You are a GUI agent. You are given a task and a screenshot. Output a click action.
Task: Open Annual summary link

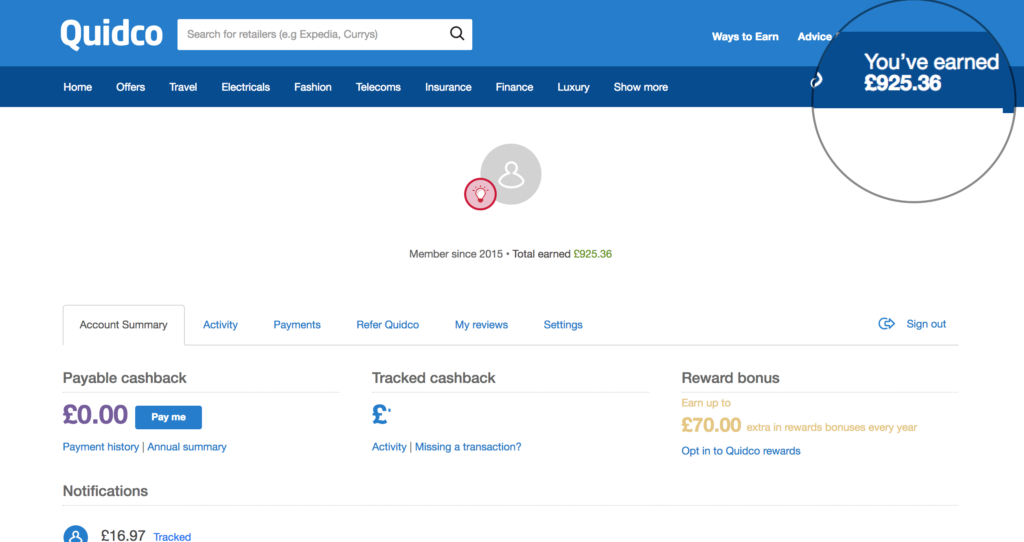(187, 447)
